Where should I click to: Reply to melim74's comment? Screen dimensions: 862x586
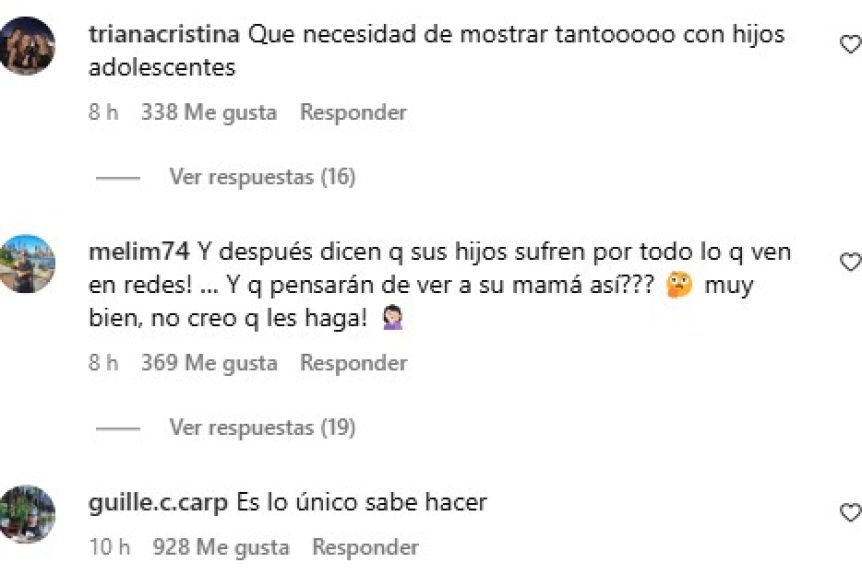353,363
